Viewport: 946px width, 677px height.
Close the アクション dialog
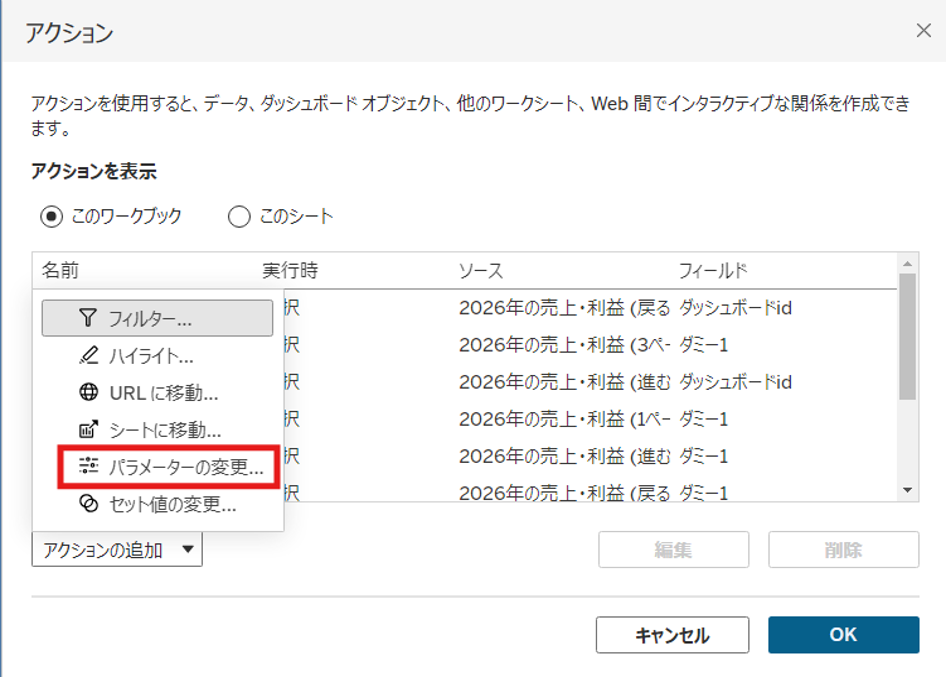924,31
